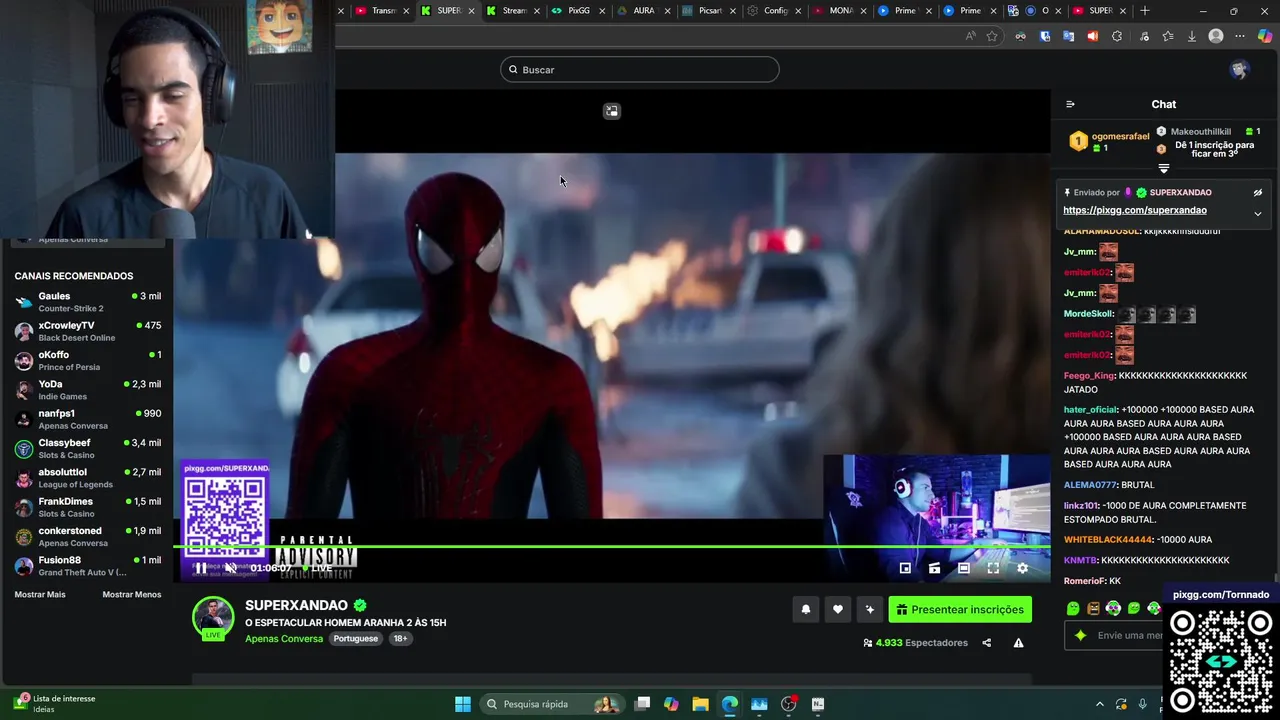Click the Portuguese language tag
Viewport: 1280px width, 720px height.
click(356, 638)
